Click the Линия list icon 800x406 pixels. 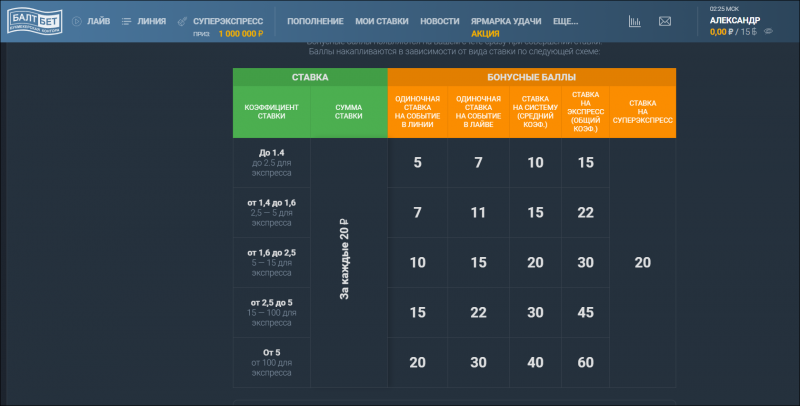pyautogui.click(x=127, y=21)
